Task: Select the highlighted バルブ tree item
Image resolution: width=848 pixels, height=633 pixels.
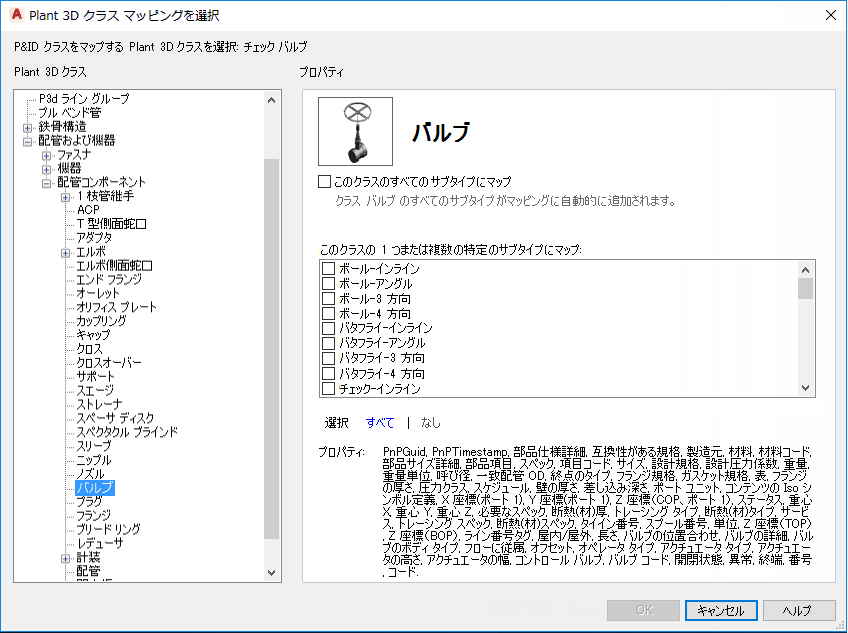Action: (x=95, y=487)
